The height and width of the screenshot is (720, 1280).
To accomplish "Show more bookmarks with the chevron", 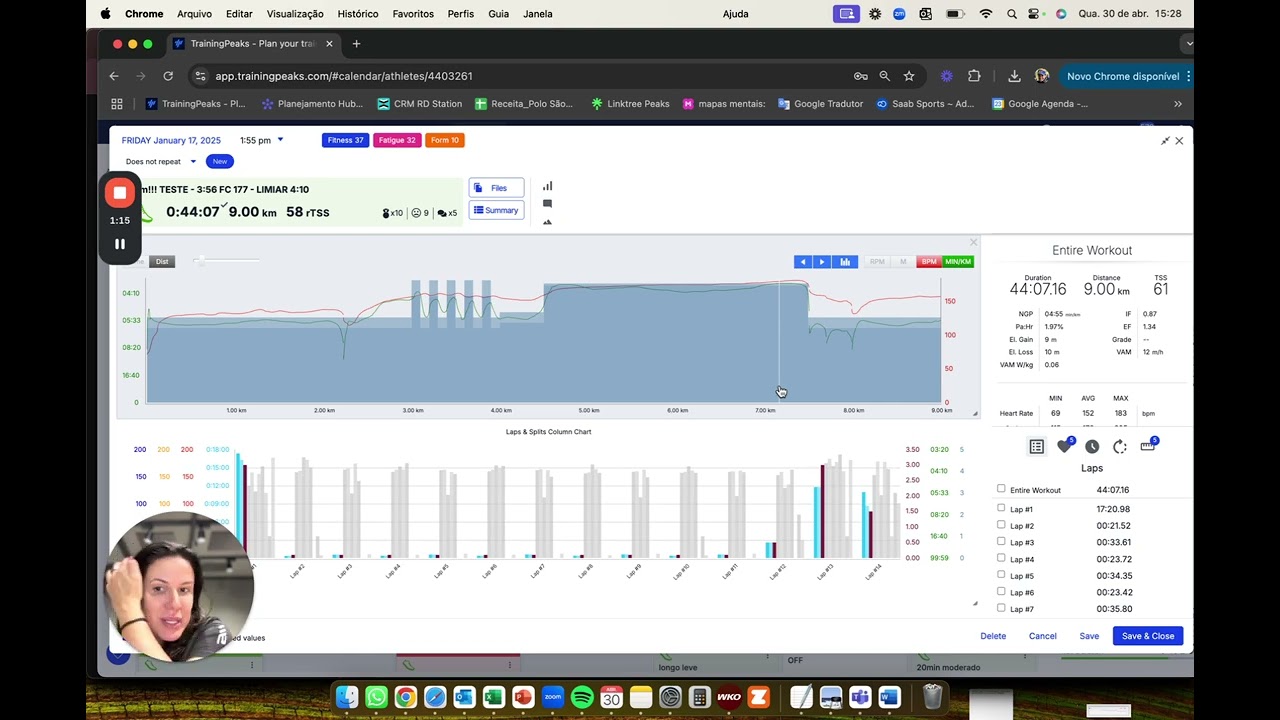I will point(1177,104).
